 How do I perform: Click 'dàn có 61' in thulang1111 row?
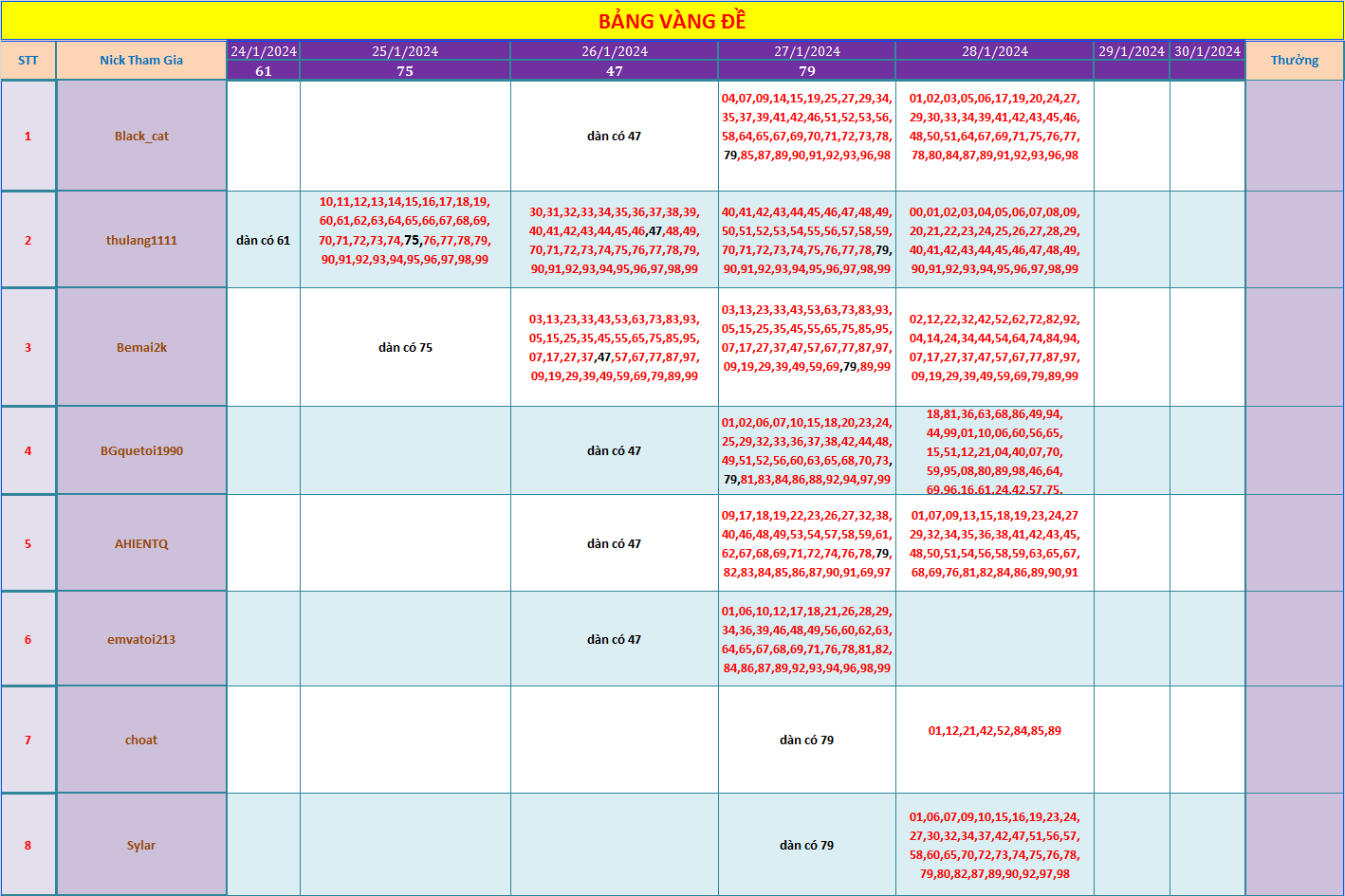coord(264,240)
